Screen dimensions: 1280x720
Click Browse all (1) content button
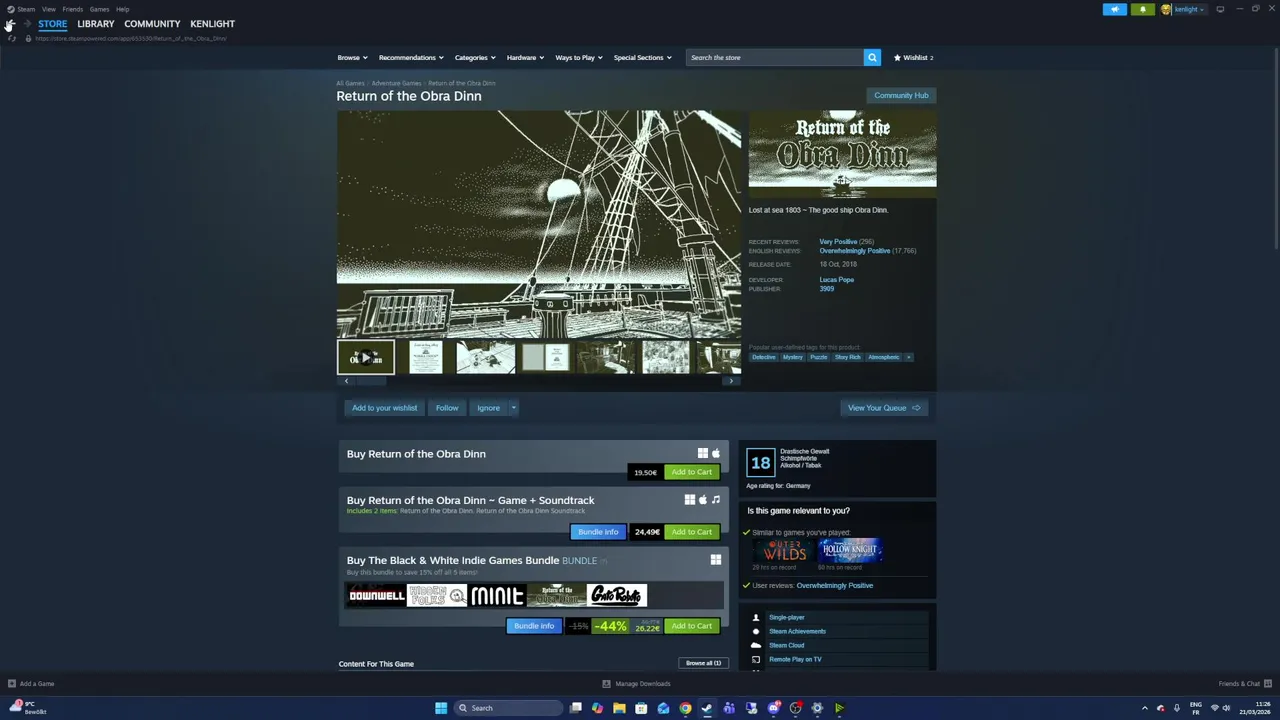[703, 663]
